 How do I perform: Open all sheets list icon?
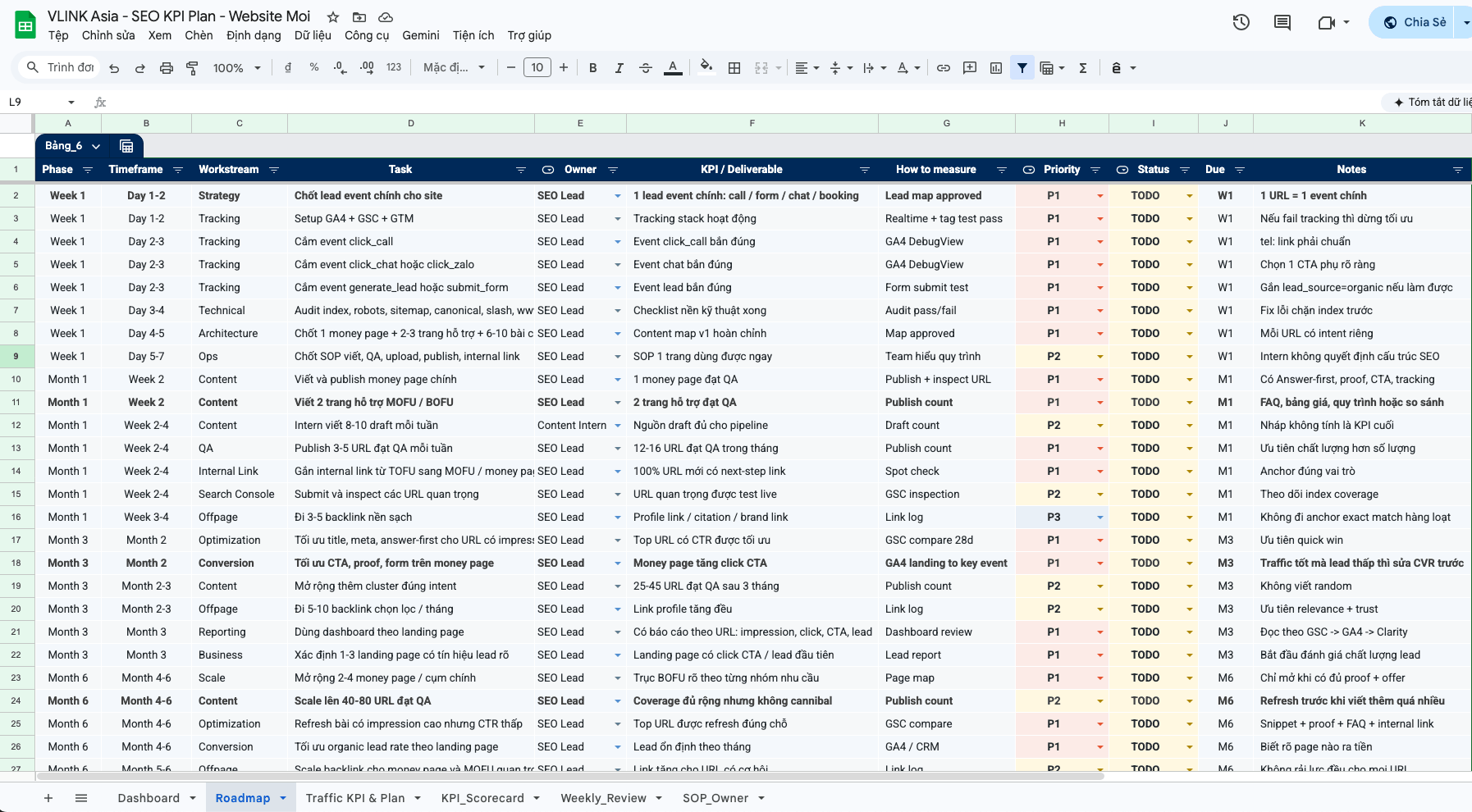[x=81, y=798]
